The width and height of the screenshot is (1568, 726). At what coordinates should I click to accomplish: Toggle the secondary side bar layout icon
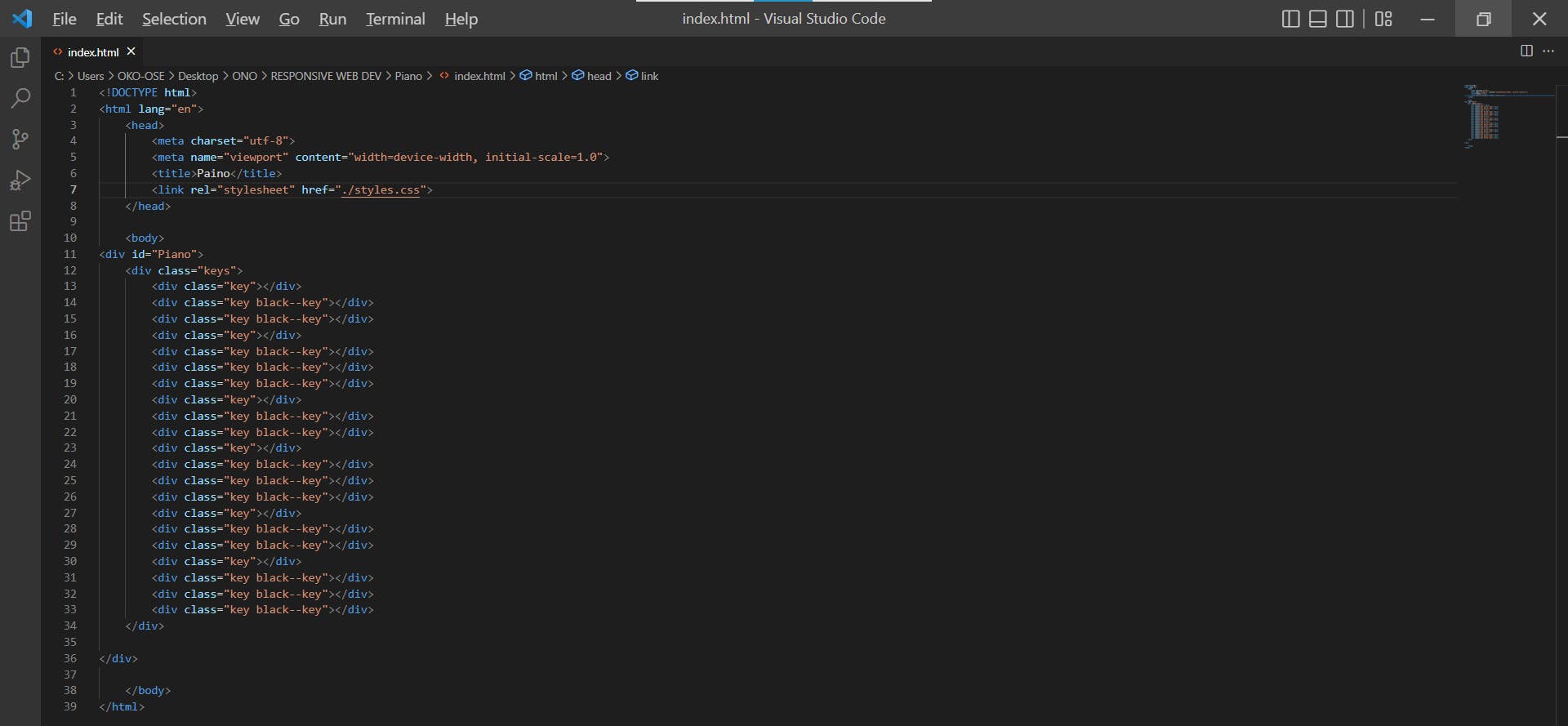click(1345, 19)
